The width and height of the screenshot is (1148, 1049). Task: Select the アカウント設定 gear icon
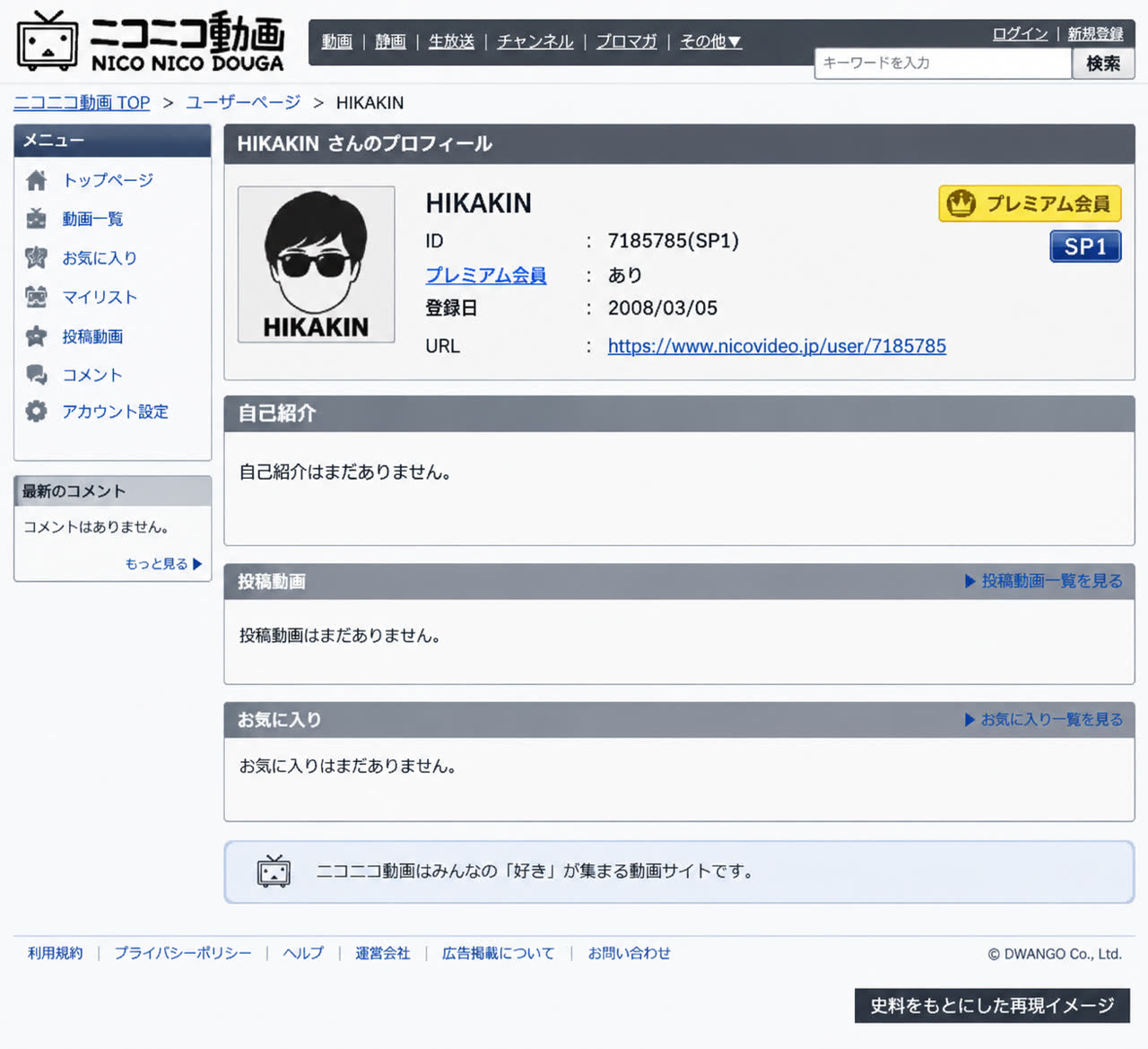pos(36,412)
